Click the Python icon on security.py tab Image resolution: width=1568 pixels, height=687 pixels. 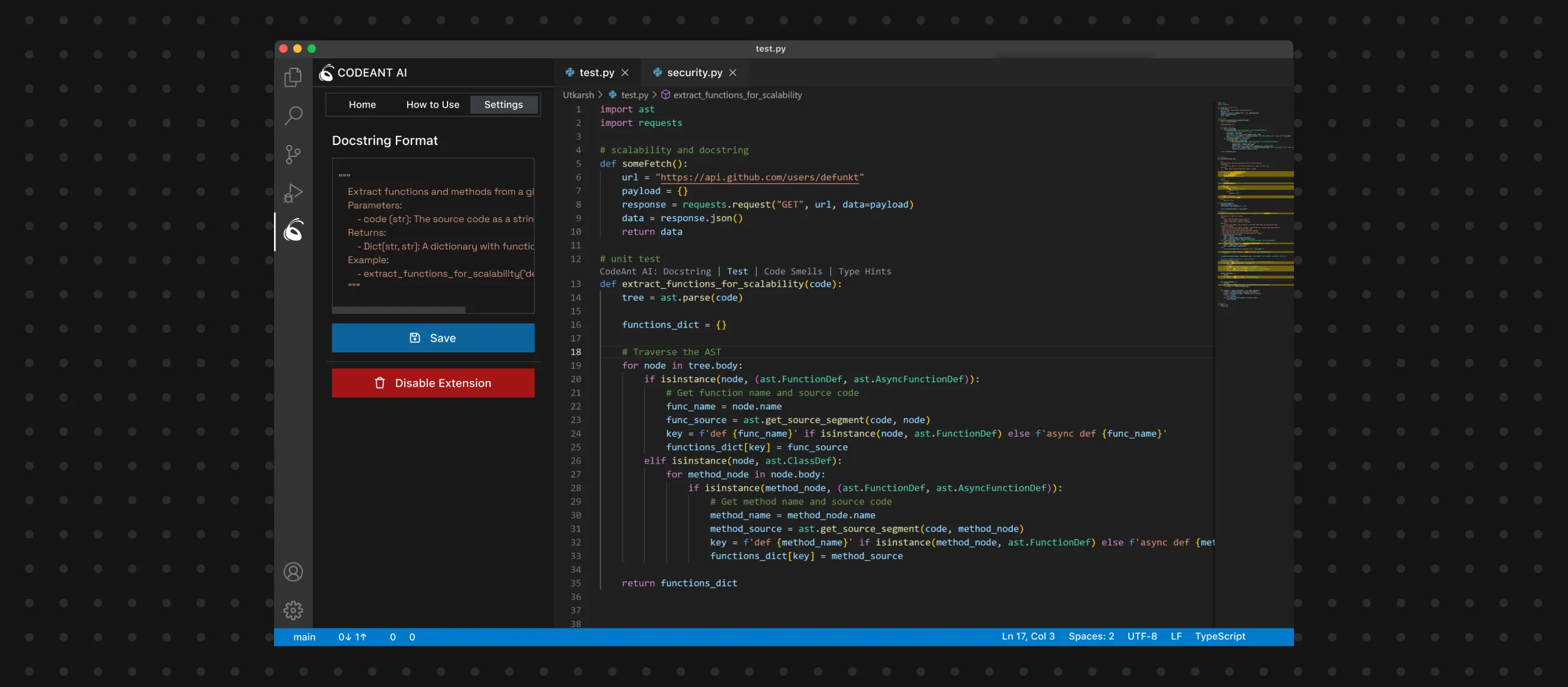coord(657,73)
